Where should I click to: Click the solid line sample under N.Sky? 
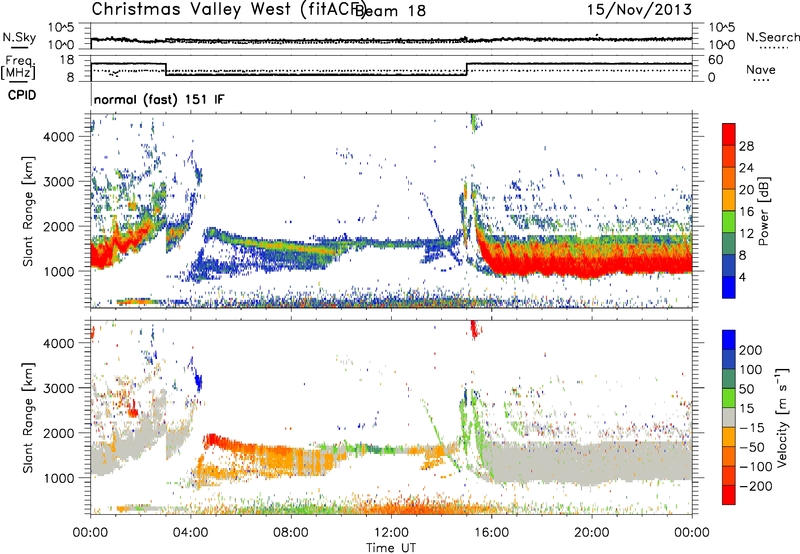click(19, 47)
